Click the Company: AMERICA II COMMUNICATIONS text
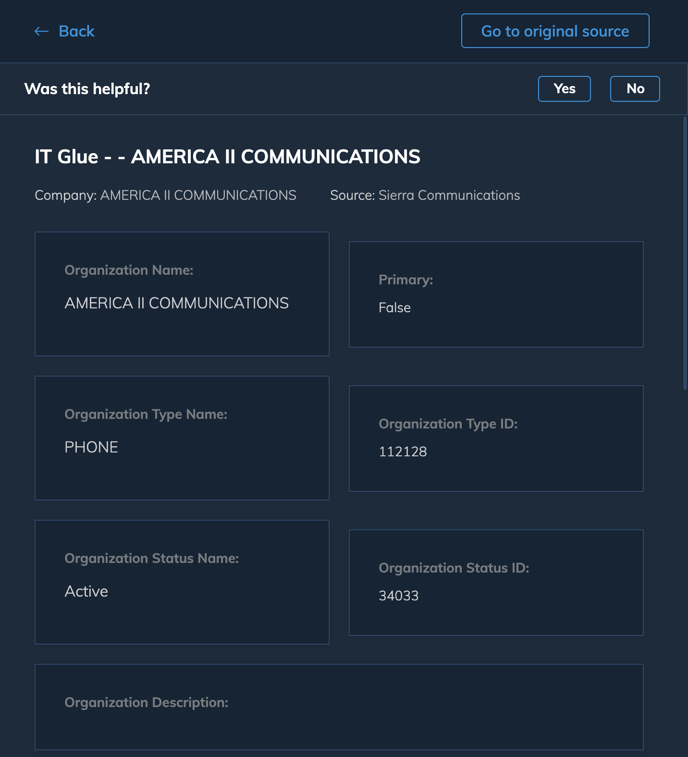Screen dimensions: 688x757 coord(165,195)
